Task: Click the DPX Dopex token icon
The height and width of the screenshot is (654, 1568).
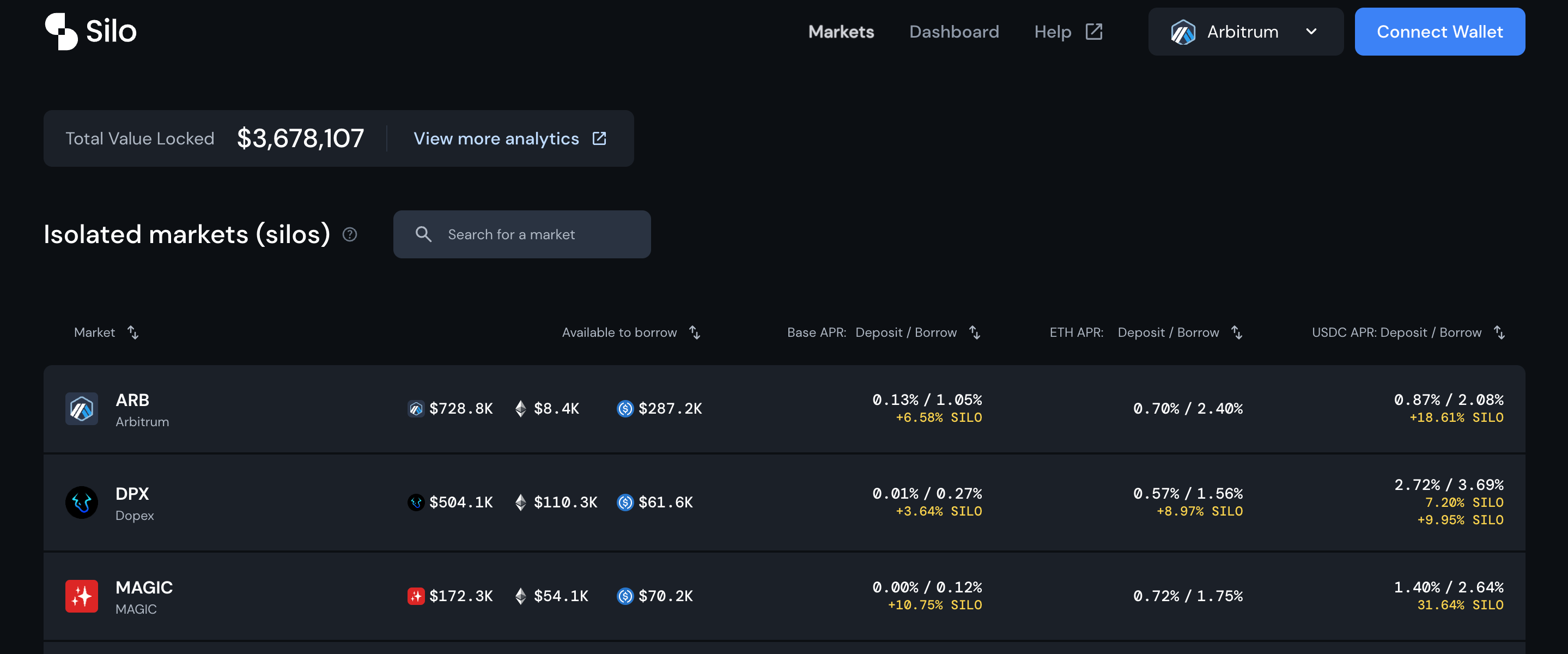Action: 82,502
